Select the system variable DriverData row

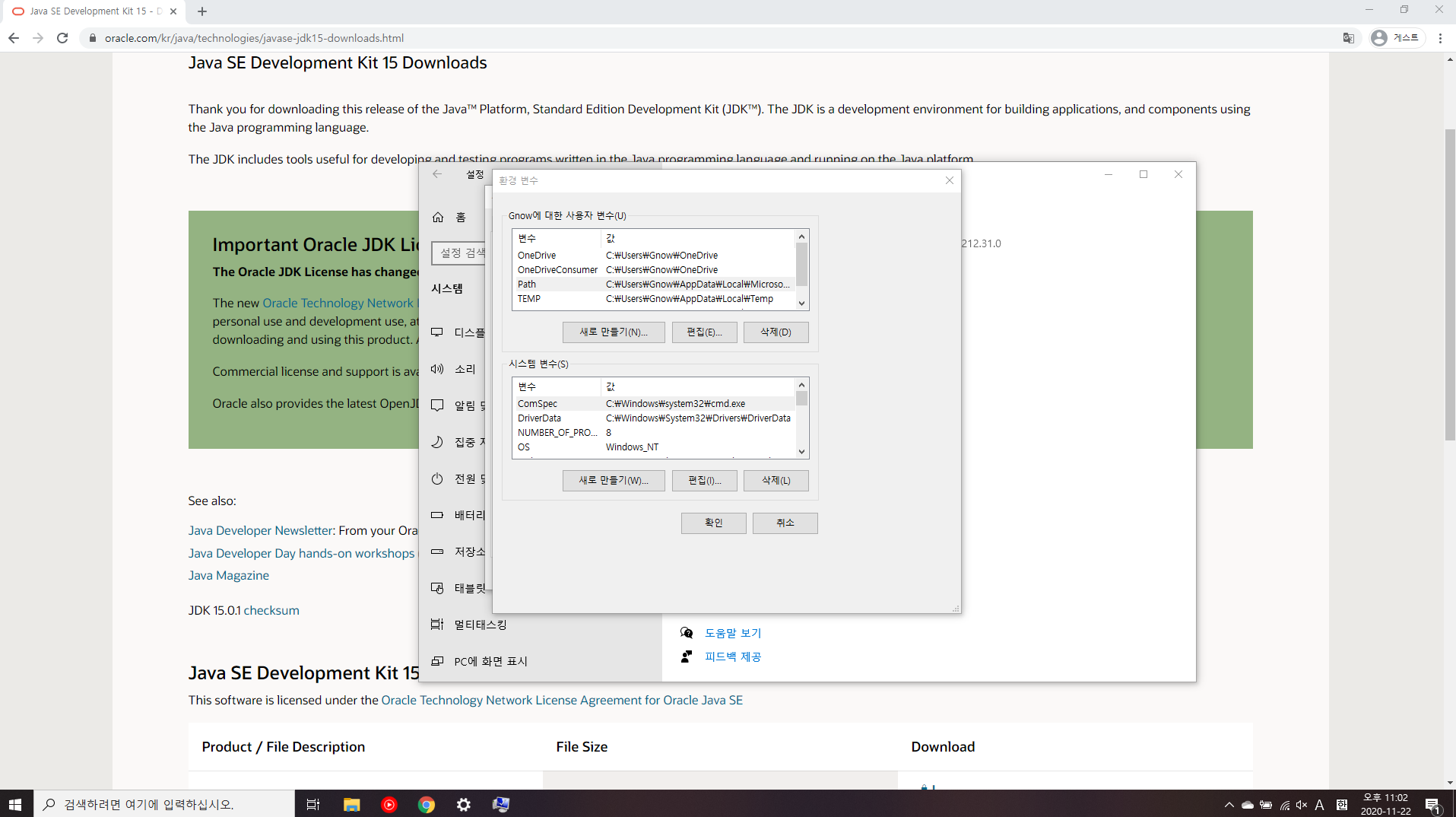(654, 418)
